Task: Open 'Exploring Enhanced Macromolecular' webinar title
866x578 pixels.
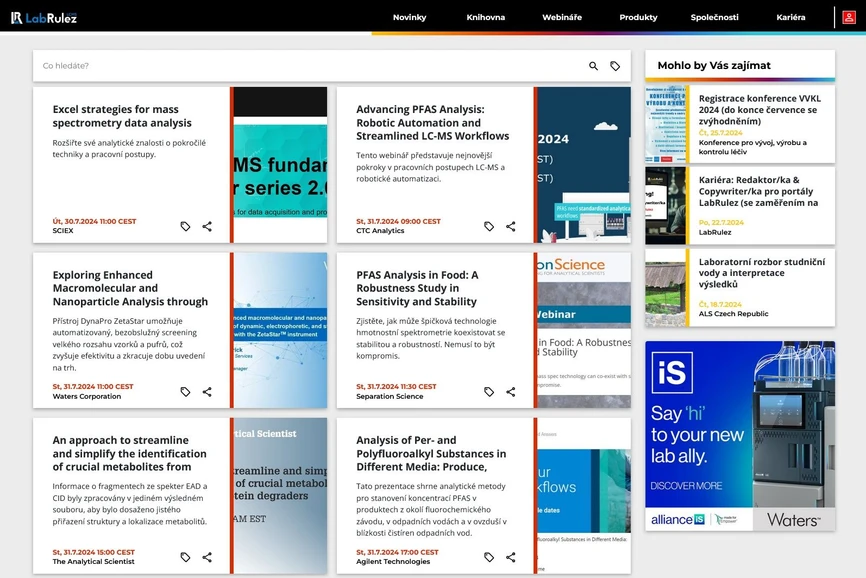Action: pos(130,288)
